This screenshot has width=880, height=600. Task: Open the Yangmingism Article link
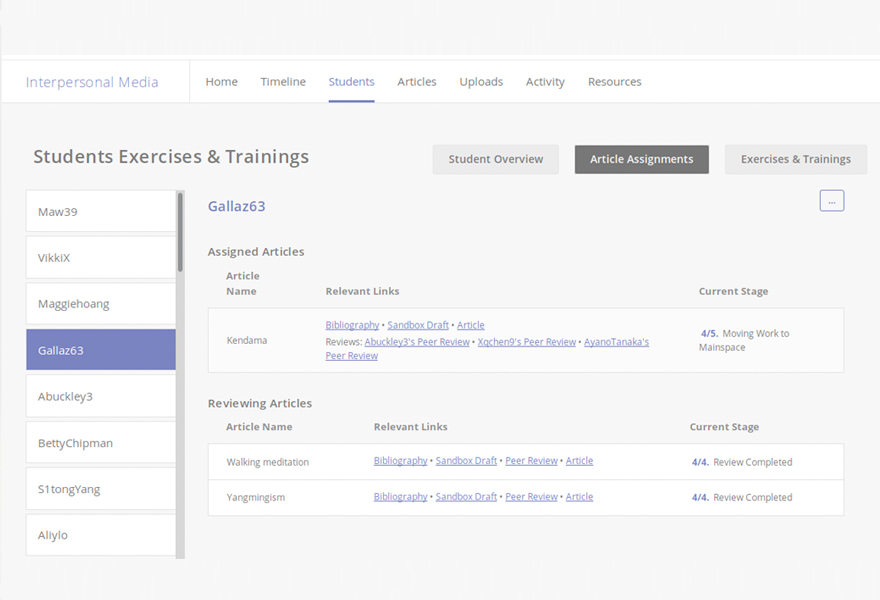point(579,497)
